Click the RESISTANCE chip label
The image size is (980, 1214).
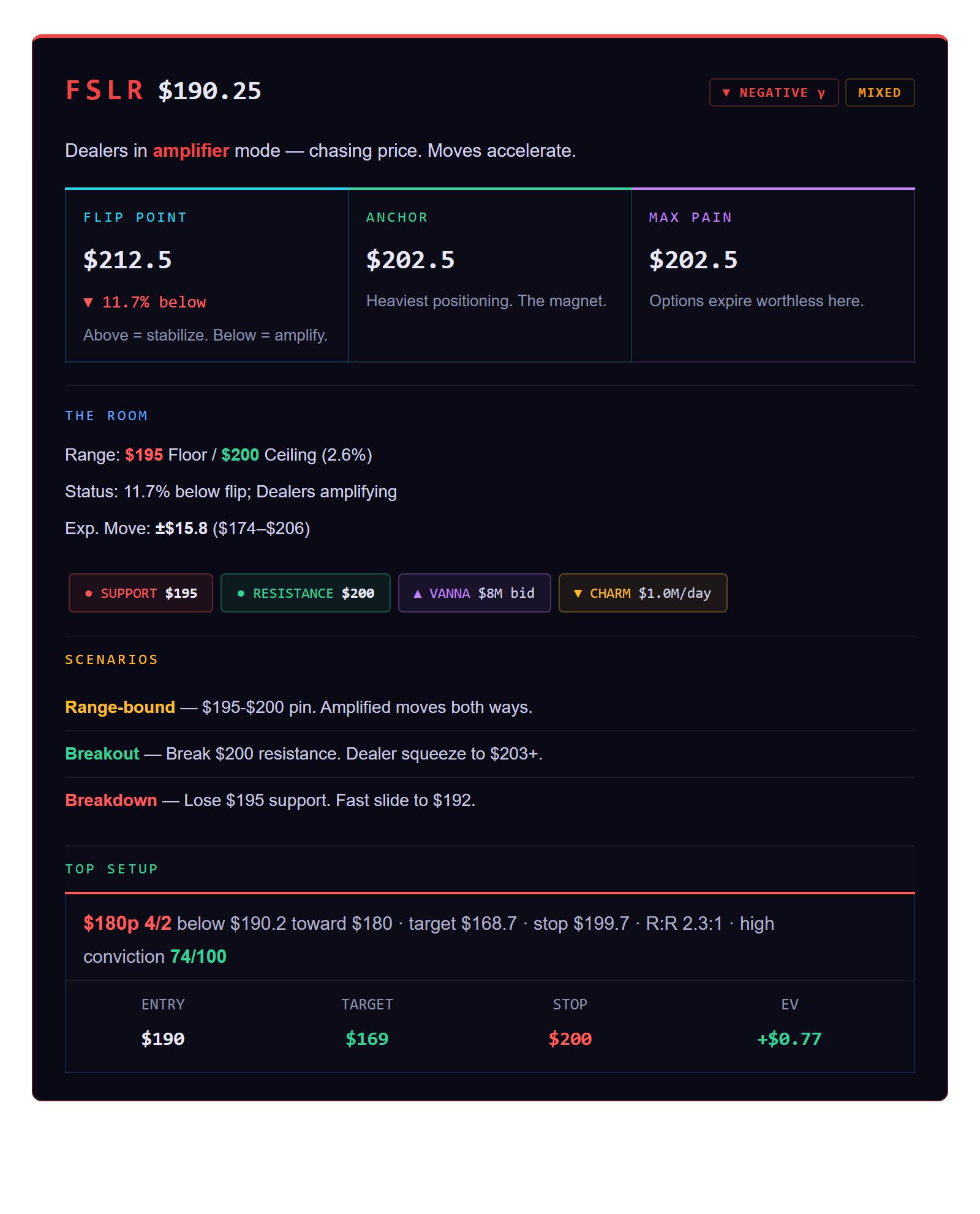(x=293, y=594)
